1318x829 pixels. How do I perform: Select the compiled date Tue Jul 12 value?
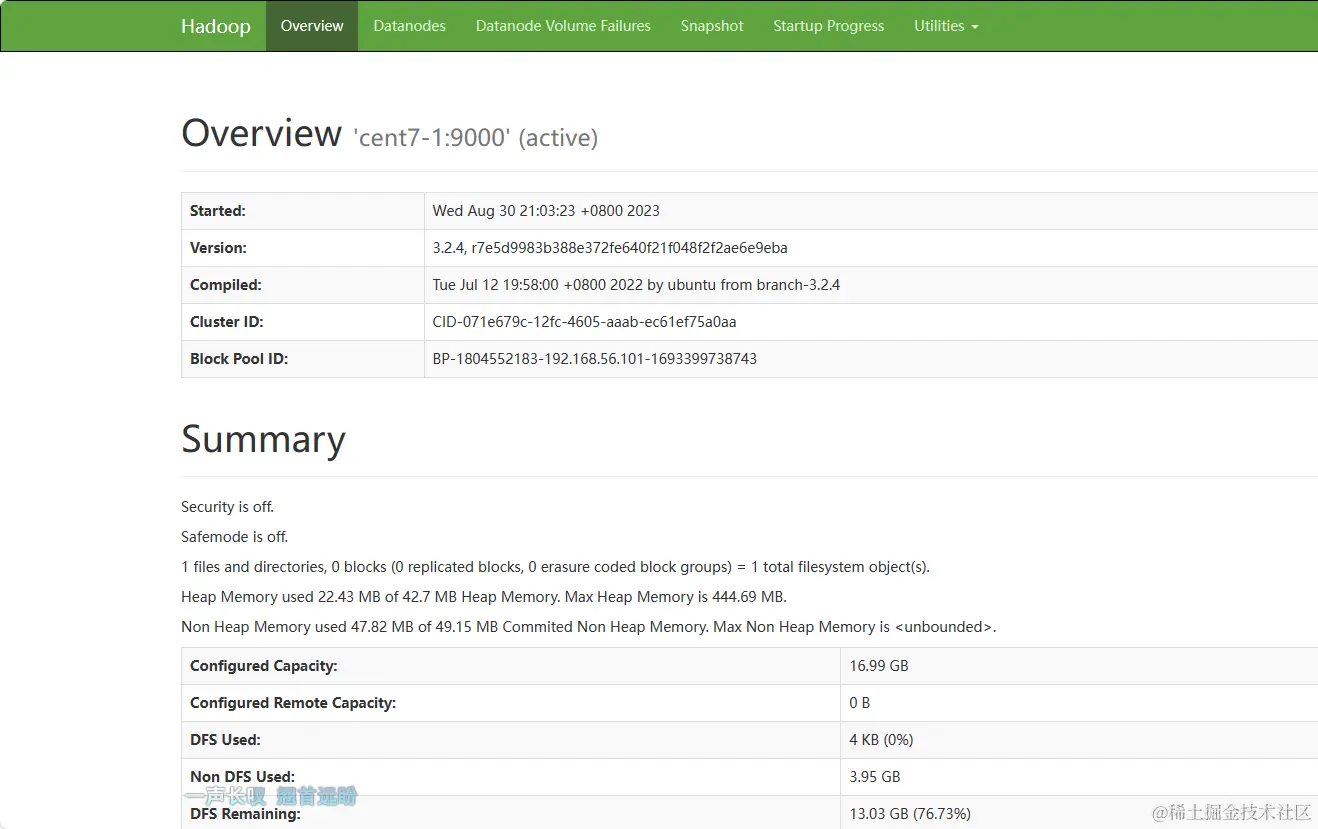[636, 285]
